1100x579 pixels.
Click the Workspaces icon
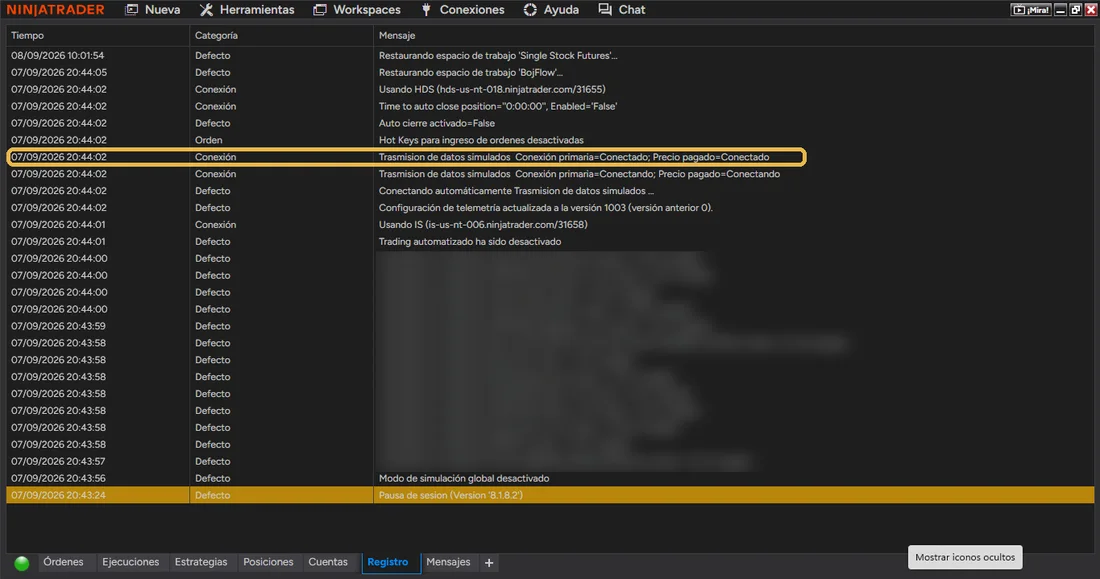click(319, 10)
